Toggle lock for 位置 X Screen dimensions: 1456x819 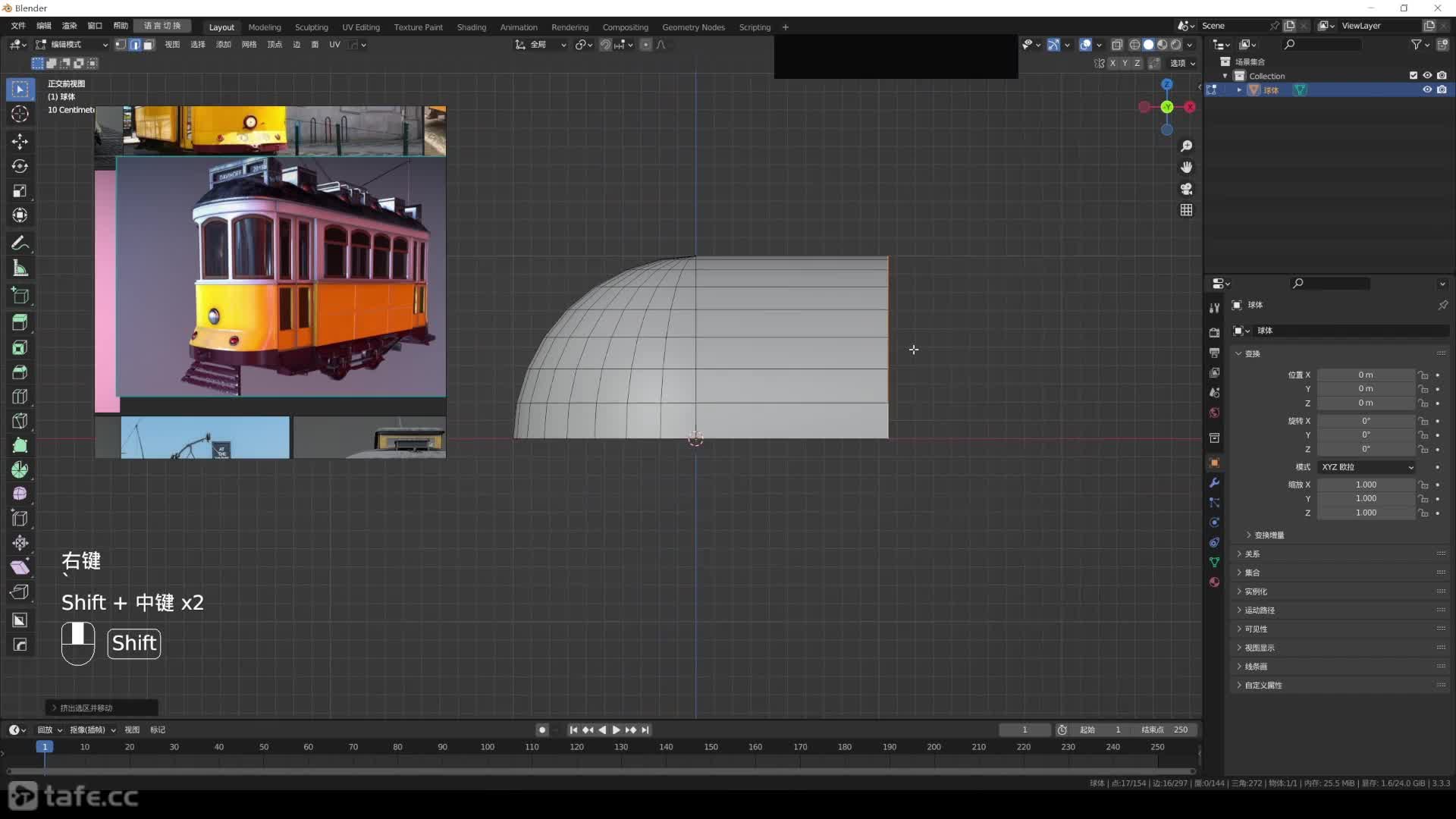click(x=1423, y=375)
